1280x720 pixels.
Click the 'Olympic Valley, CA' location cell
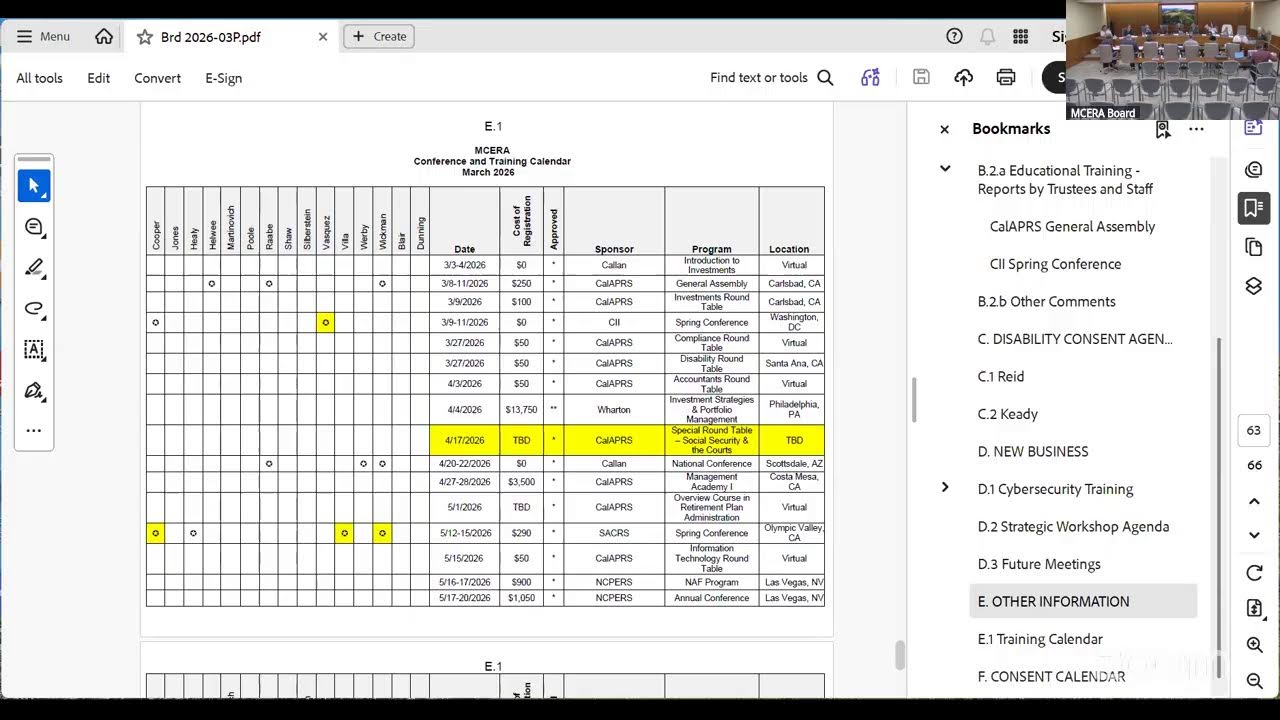(x=794, y=533)
